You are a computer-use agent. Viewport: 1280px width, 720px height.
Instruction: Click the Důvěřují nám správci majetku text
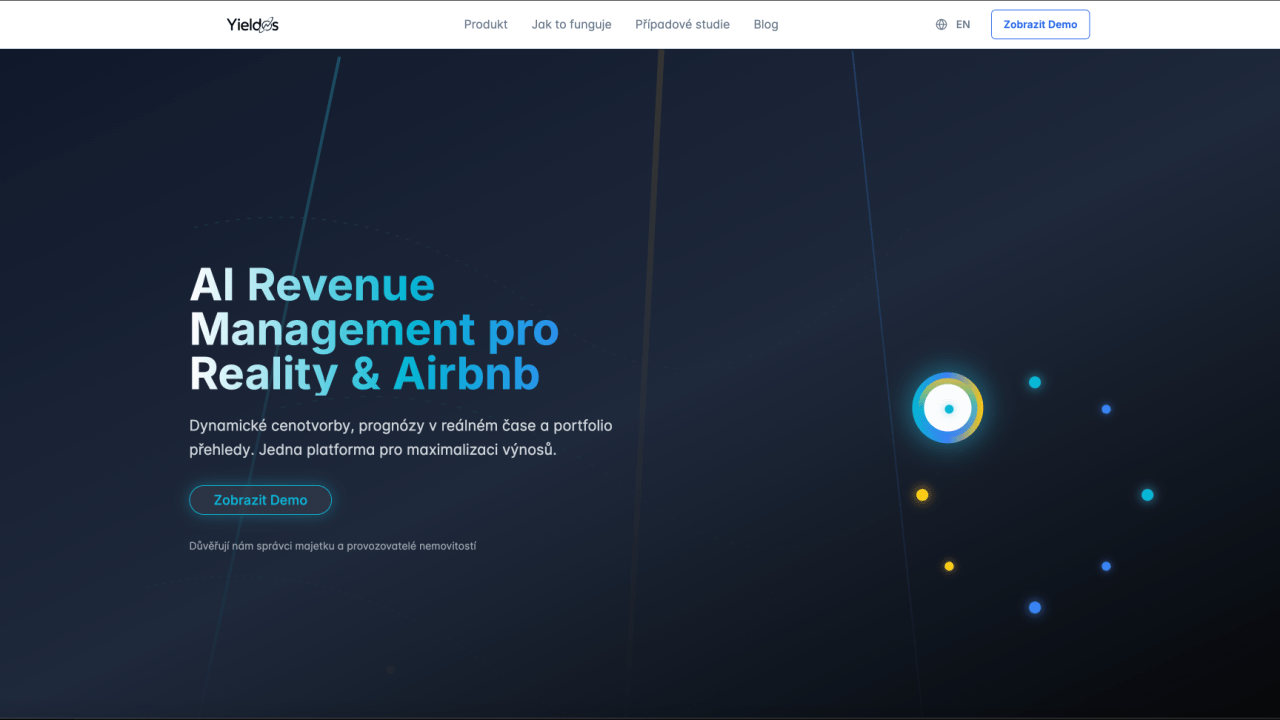point(332,546)
